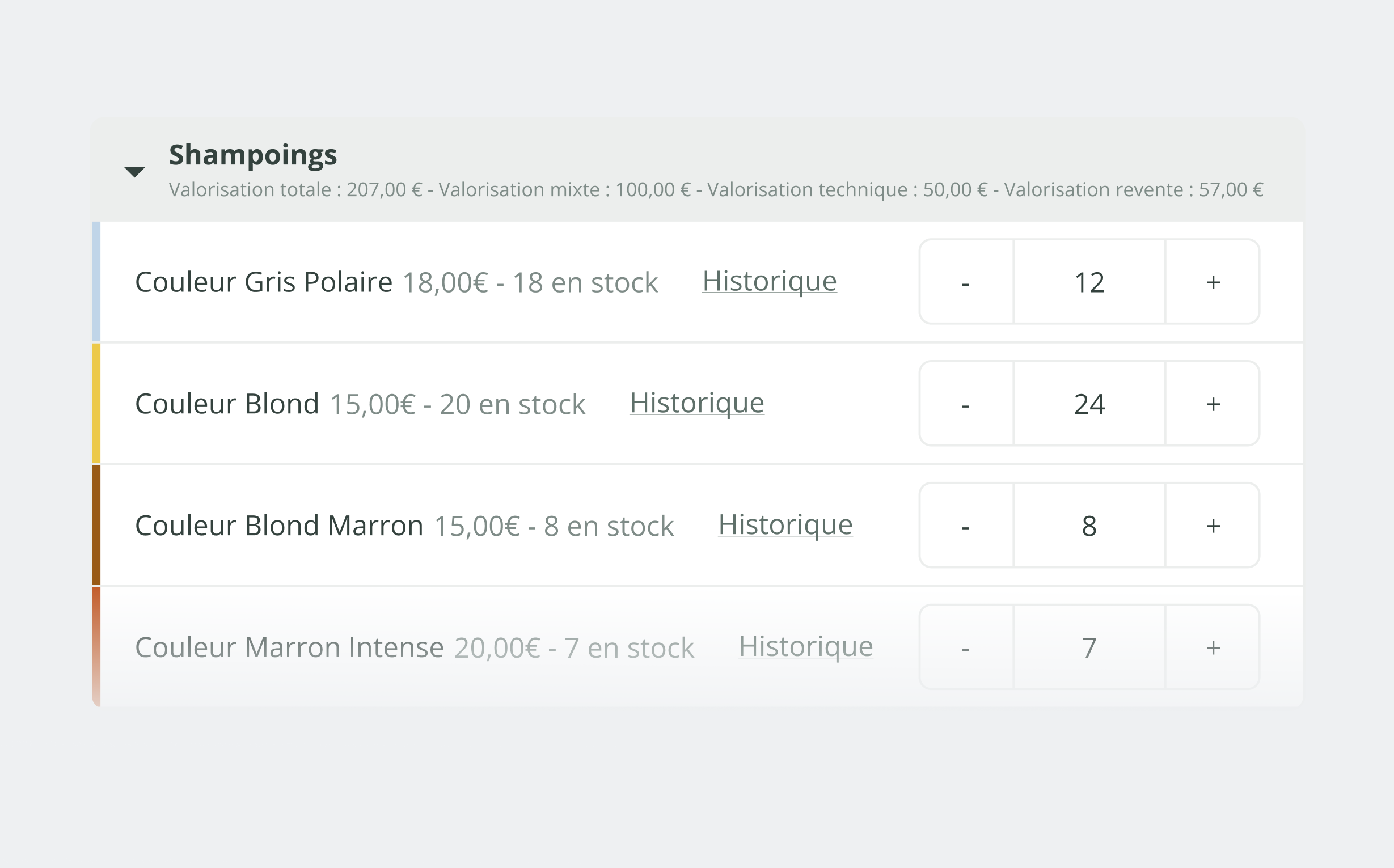Click the Shampoings section title
The width and height of the screenshot is (1394, 868).
coord(252,155)
